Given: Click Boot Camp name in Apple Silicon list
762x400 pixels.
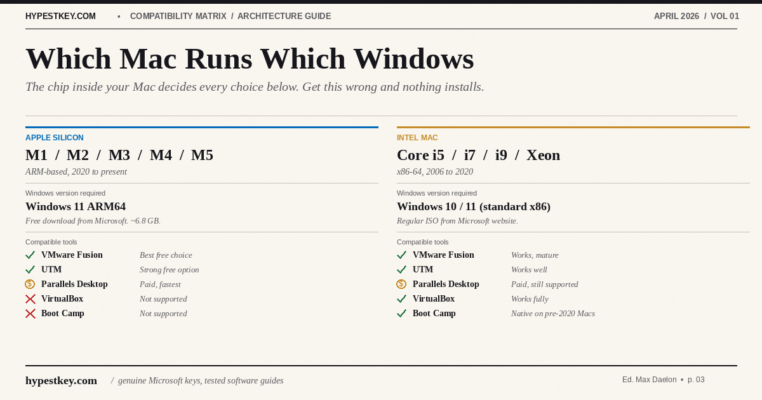Looking at the screenshot, I should click(63, 313).
